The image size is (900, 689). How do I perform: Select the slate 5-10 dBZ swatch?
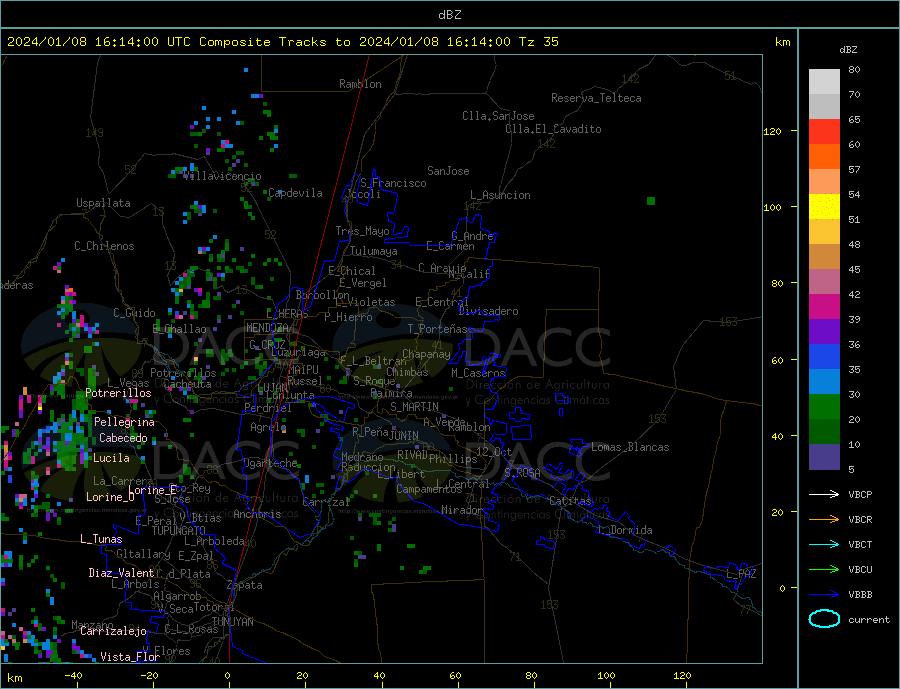(824, 457)
